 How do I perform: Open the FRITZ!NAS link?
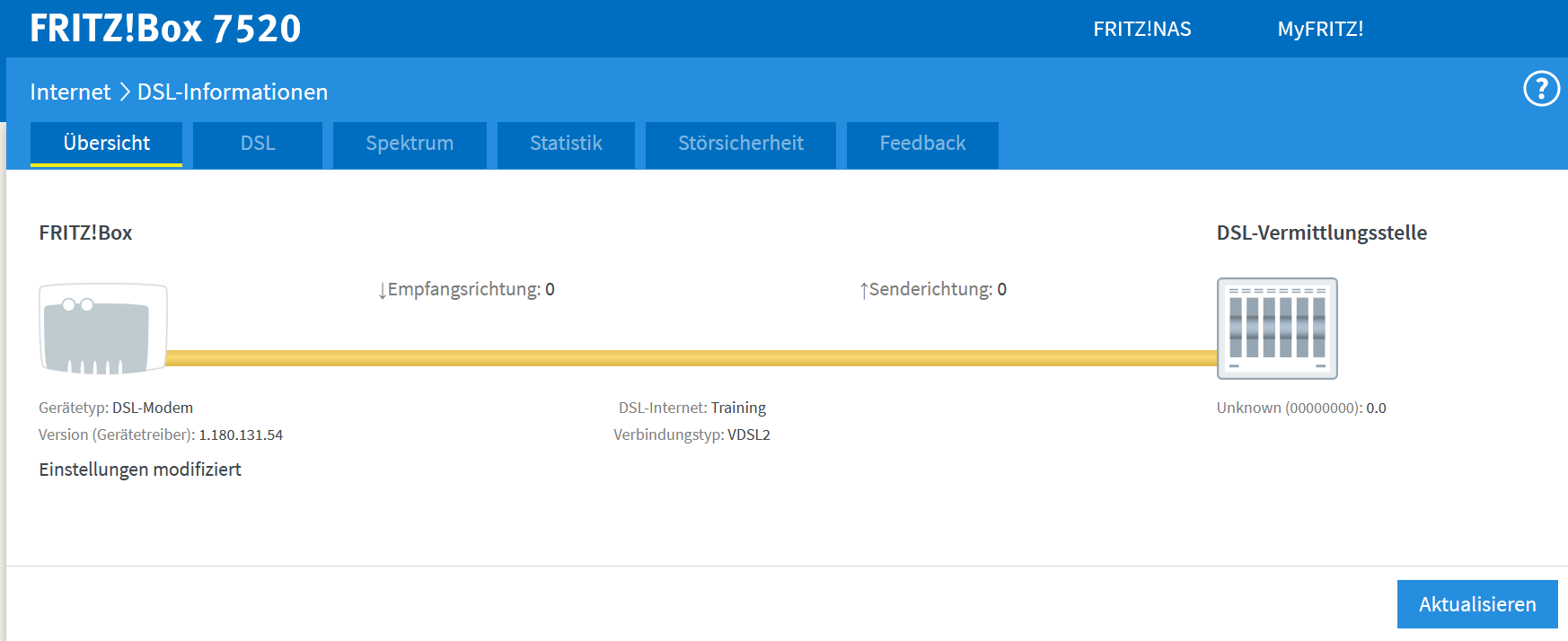pos(1142,29)
